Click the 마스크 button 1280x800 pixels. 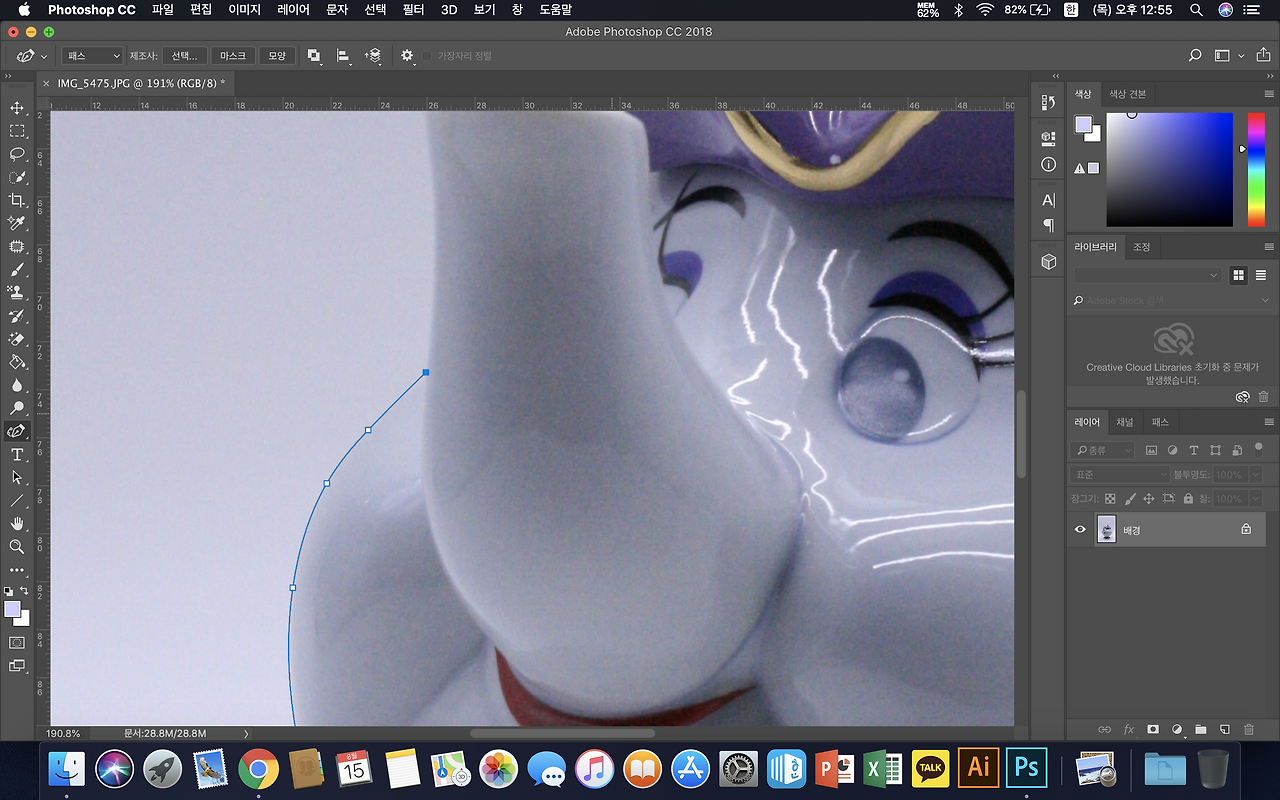[233, 56]
